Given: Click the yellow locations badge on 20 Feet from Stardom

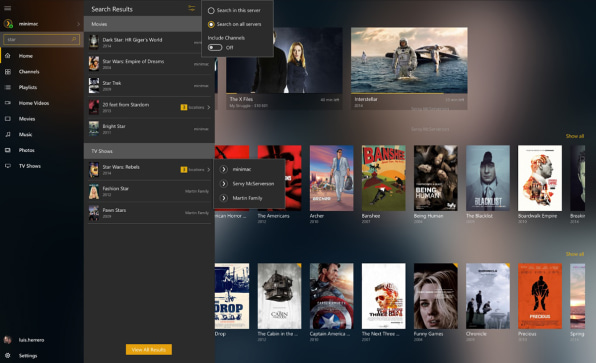Looking at the screenshot, I should coord(184,107).
